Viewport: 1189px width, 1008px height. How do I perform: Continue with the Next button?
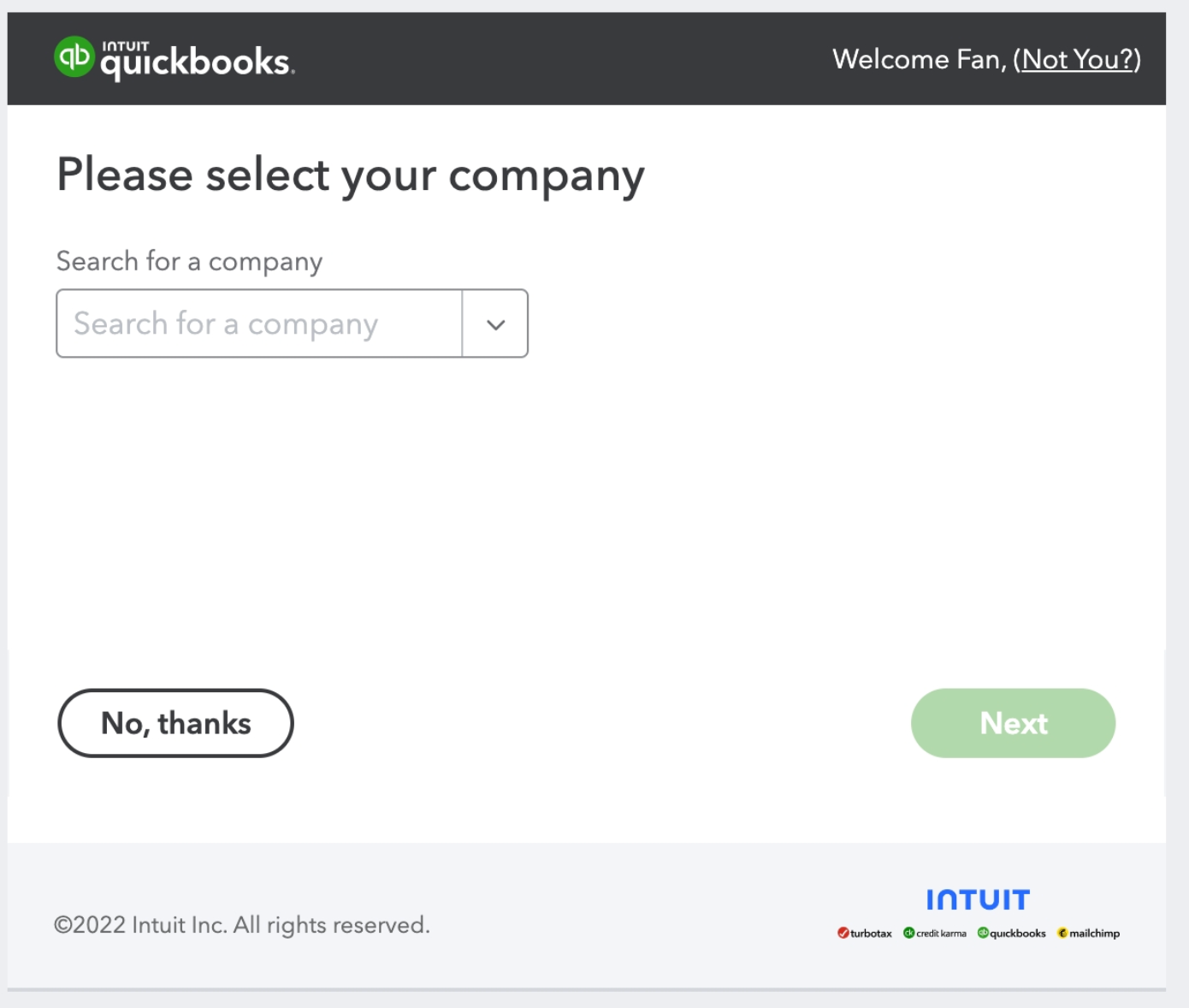1013,723
